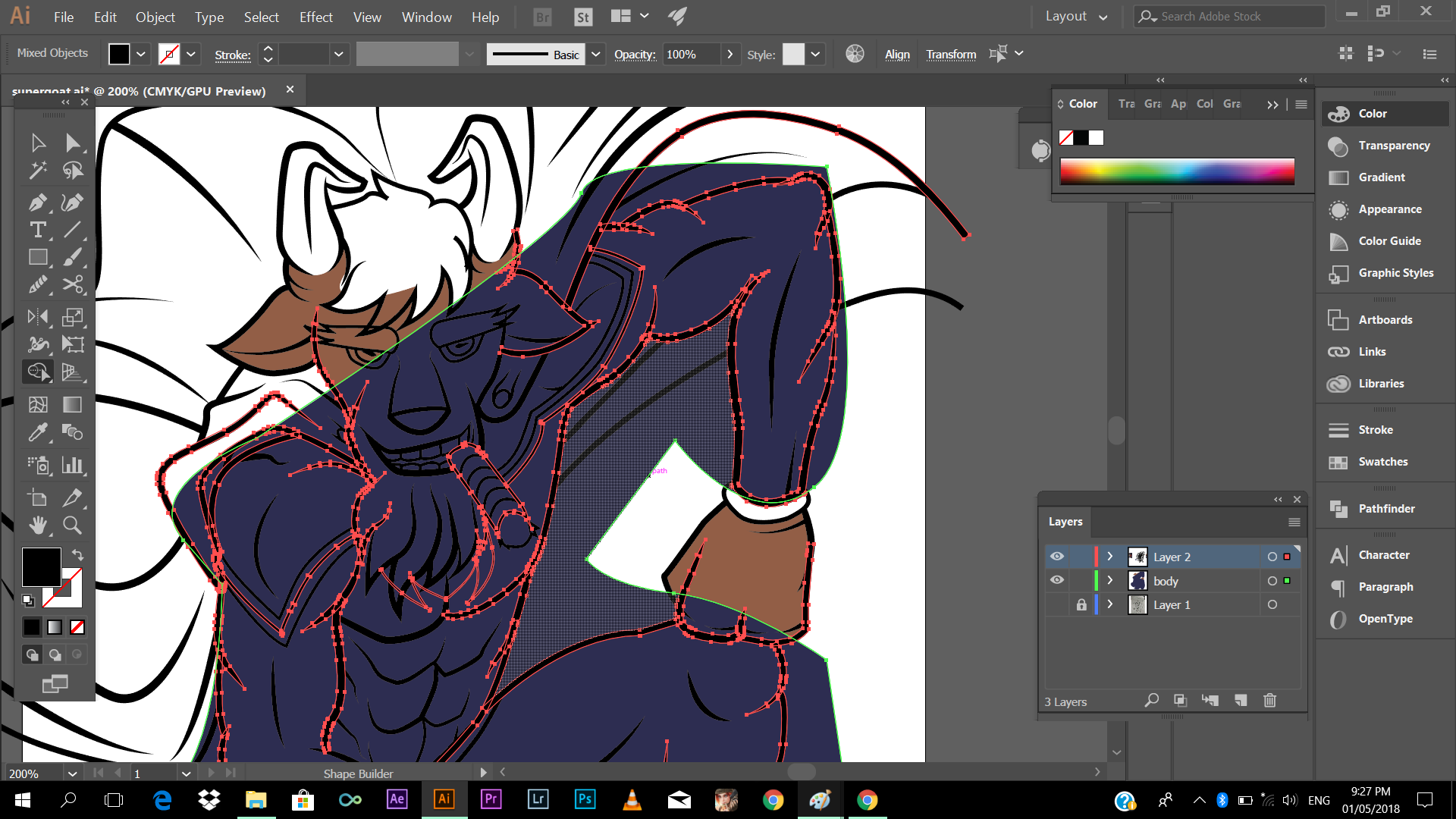Select the Scissors tool
The image size is (1456, 819).
(73, 284)
